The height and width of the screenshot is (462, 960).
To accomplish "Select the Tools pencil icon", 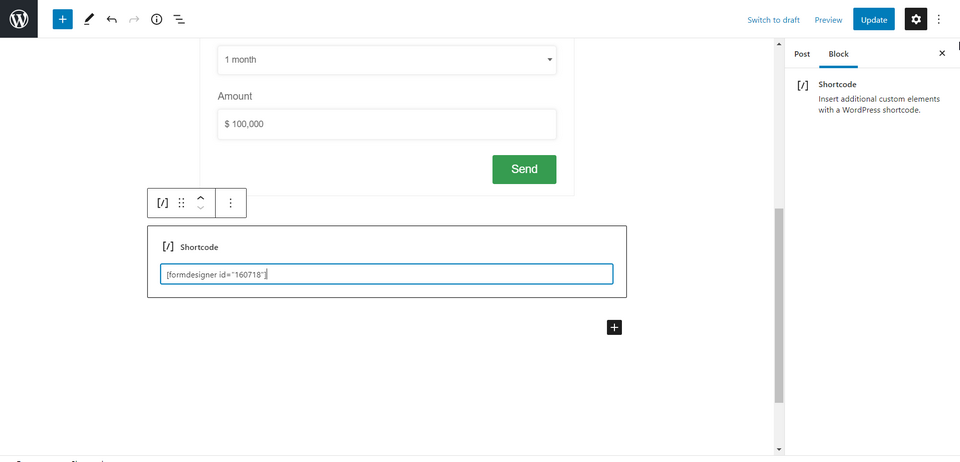I will point(88,19).
